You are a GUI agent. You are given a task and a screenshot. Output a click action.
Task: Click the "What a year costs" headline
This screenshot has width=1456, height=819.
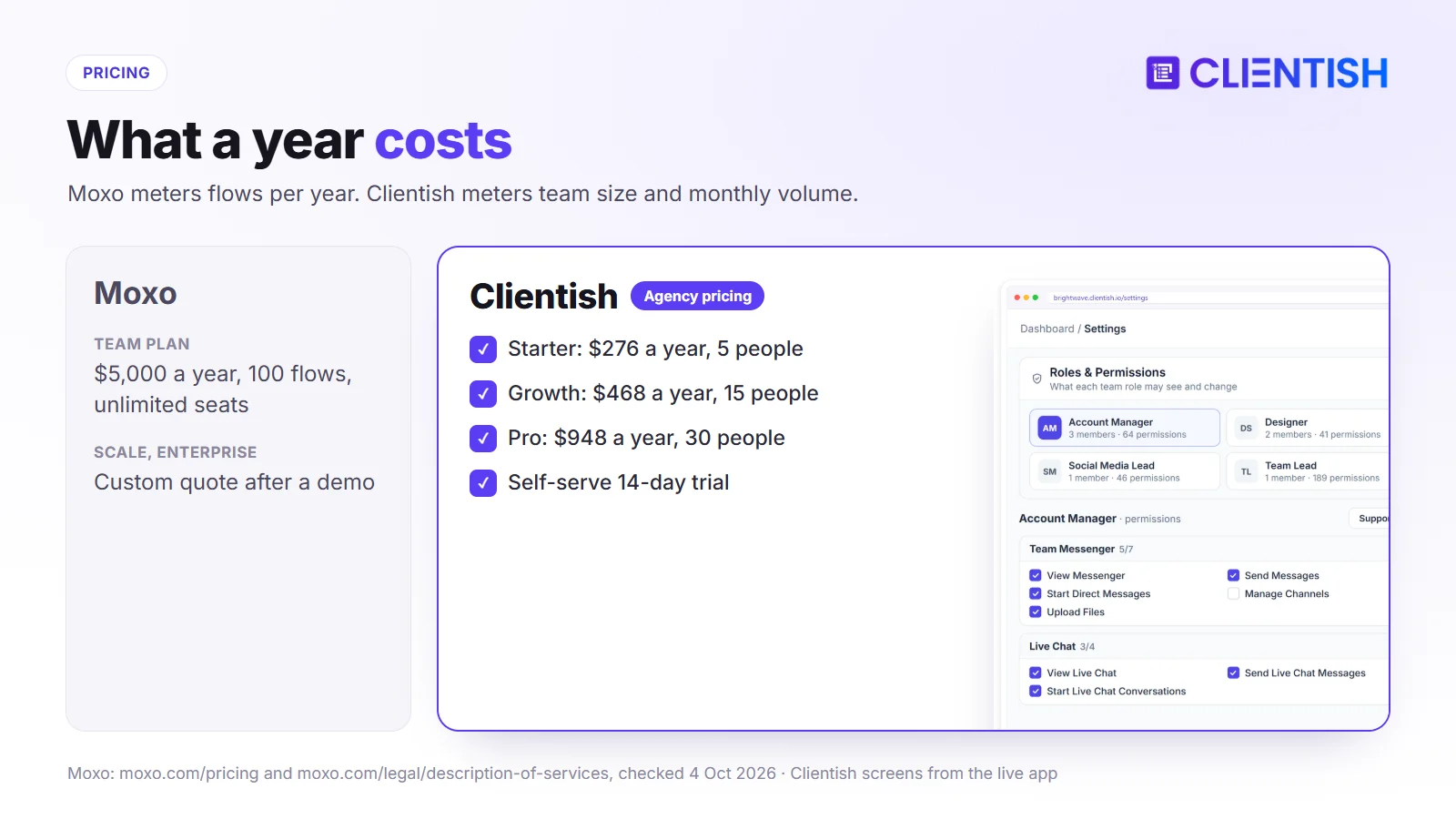pyautogui.click(x=289, y=140)
